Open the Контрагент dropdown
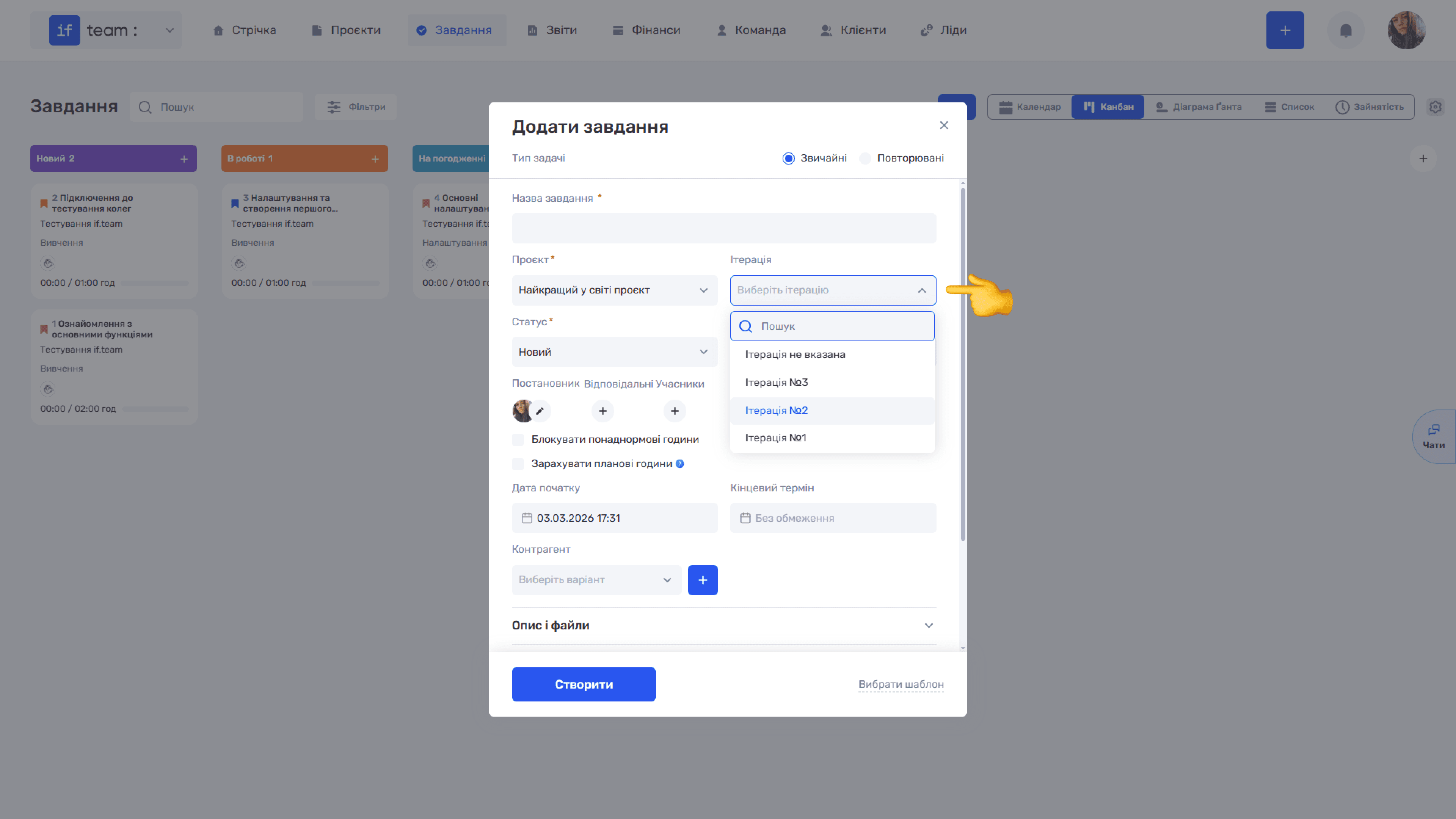This screenshot has width=1456, height=819. (x=596, y=580)
